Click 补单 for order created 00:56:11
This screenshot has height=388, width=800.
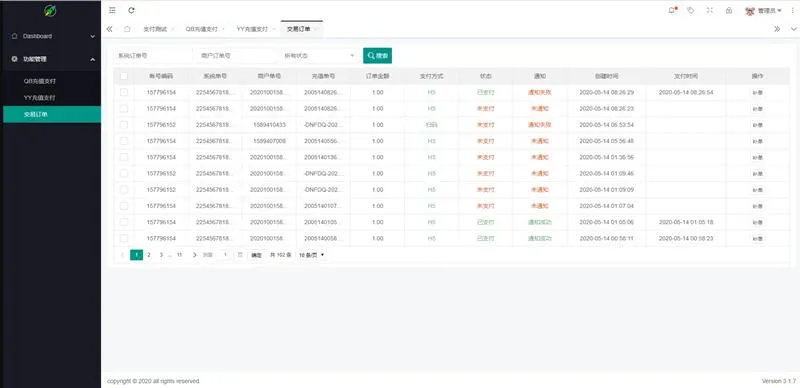(x=758, y=239)
